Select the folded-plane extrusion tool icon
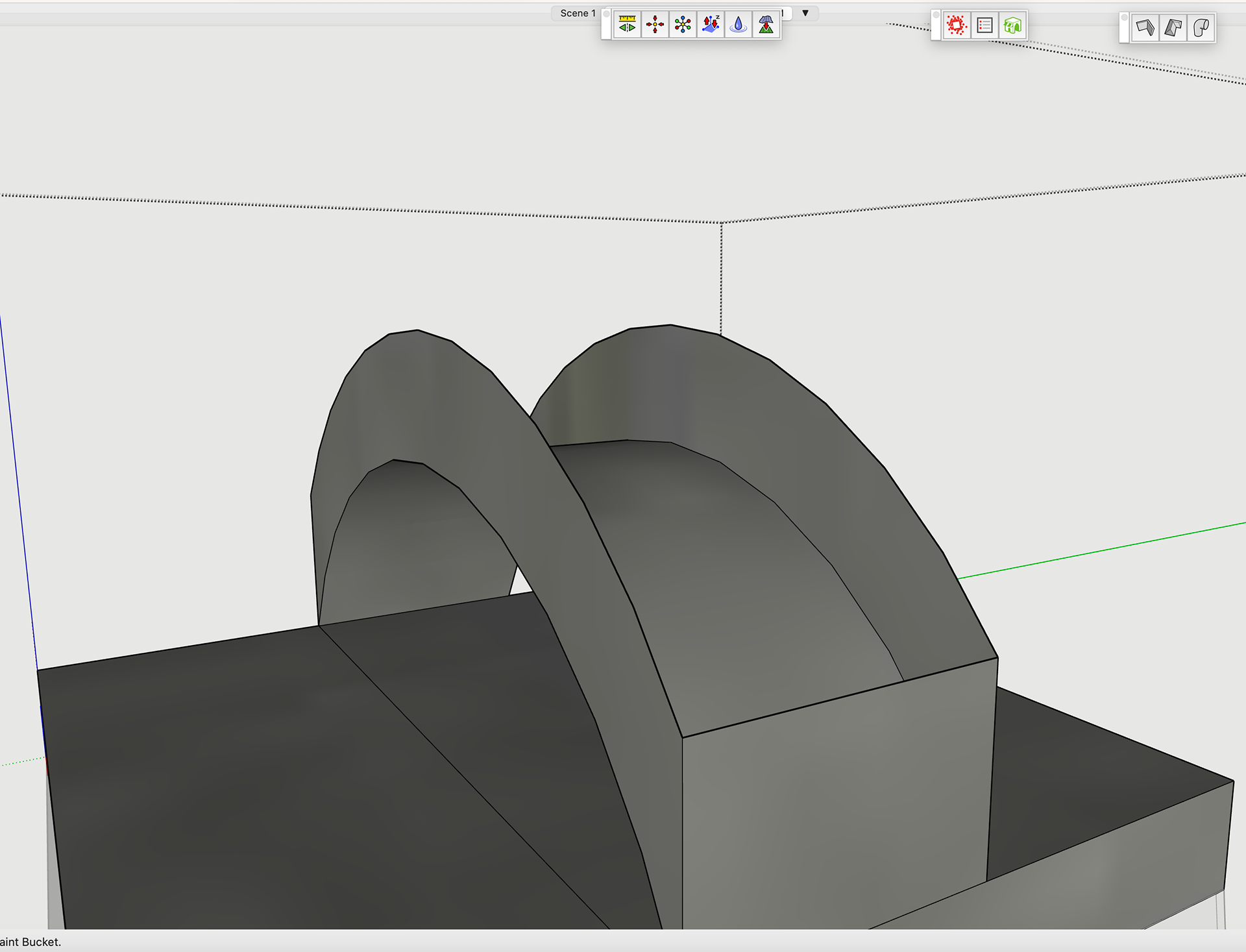The width and height of the screenshot is (1246, 952). coord(1145,28)
